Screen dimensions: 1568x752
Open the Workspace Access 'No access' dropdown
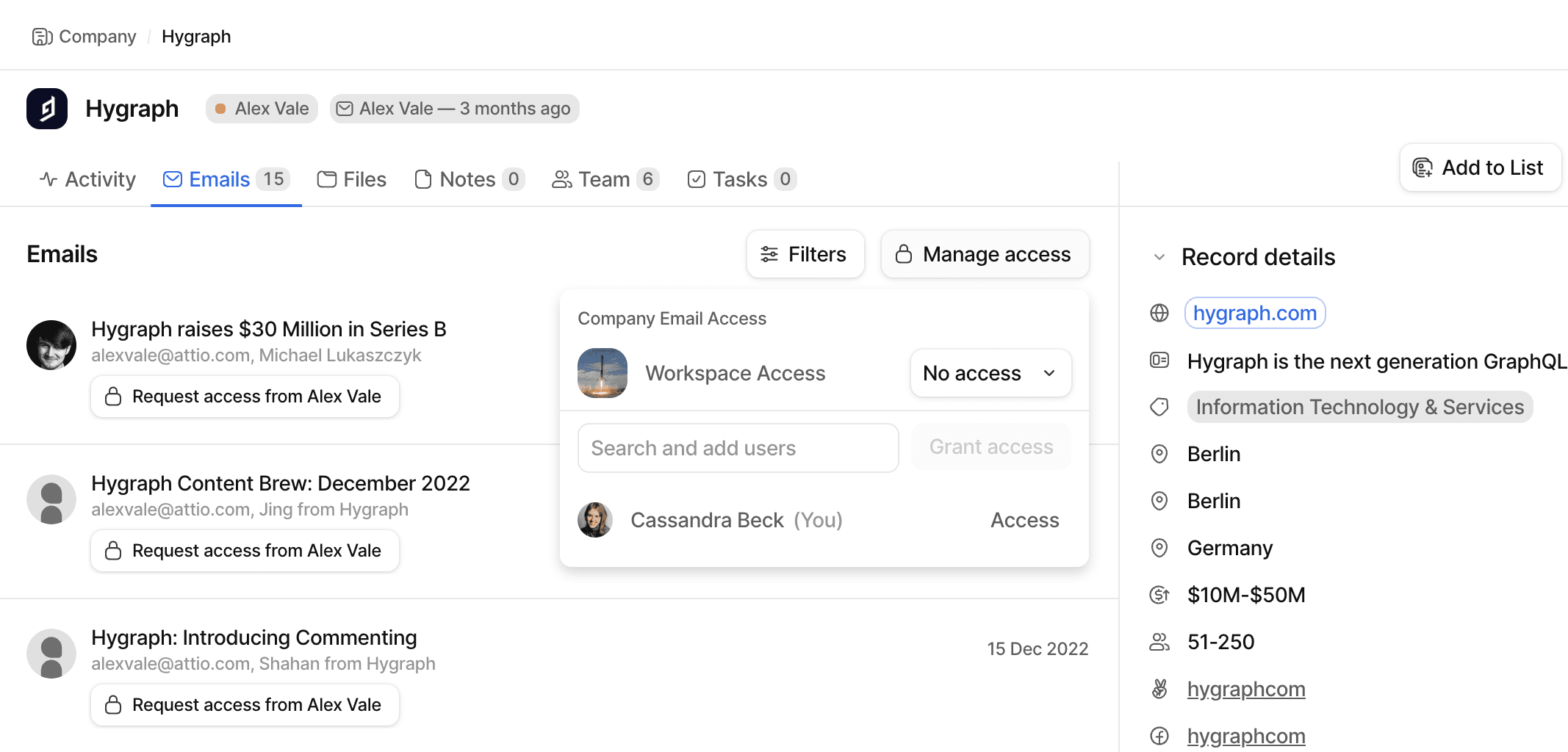point(990,373)
